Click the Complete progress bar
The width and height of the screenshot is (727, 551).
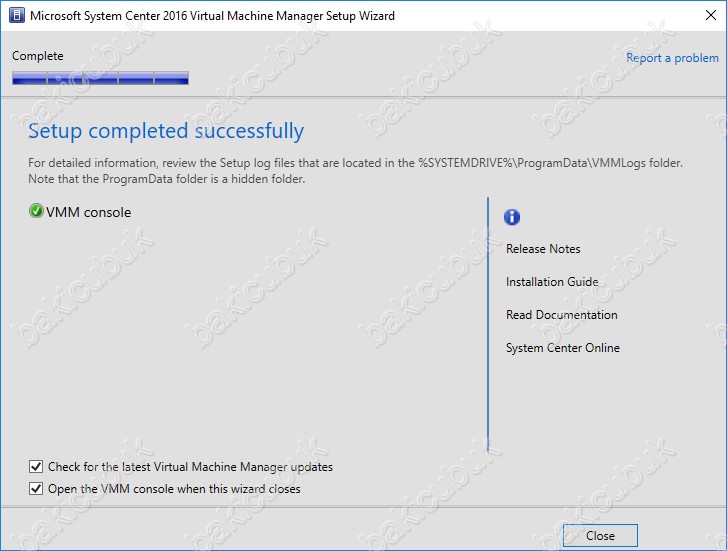click(100, 78)
